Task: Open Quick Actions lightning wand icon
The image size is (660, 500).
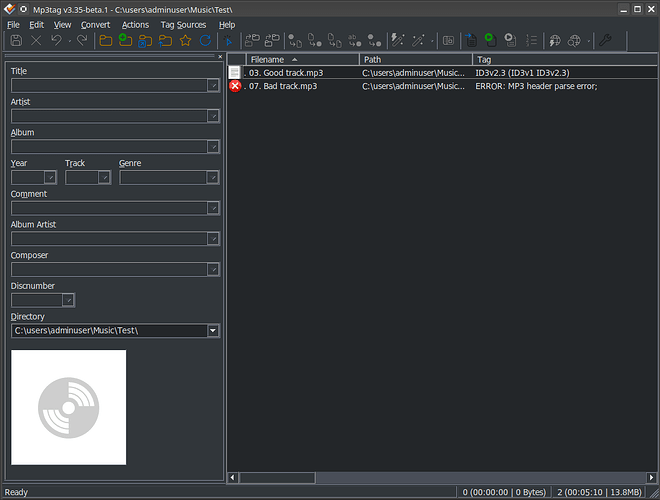Action: pos(397,41)
